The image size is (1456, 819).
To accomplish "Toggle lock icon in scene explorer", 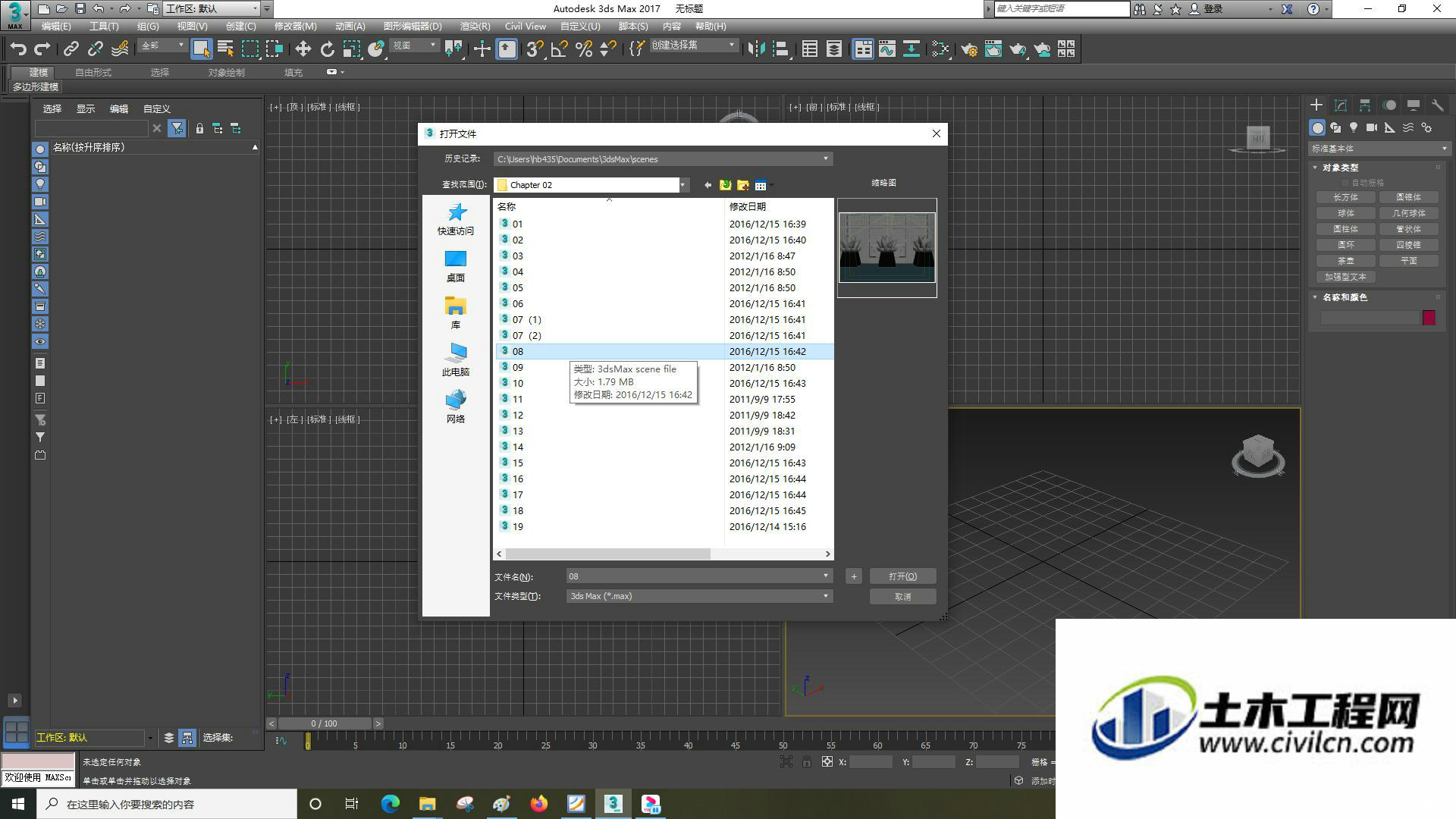I will coord(199,129).
